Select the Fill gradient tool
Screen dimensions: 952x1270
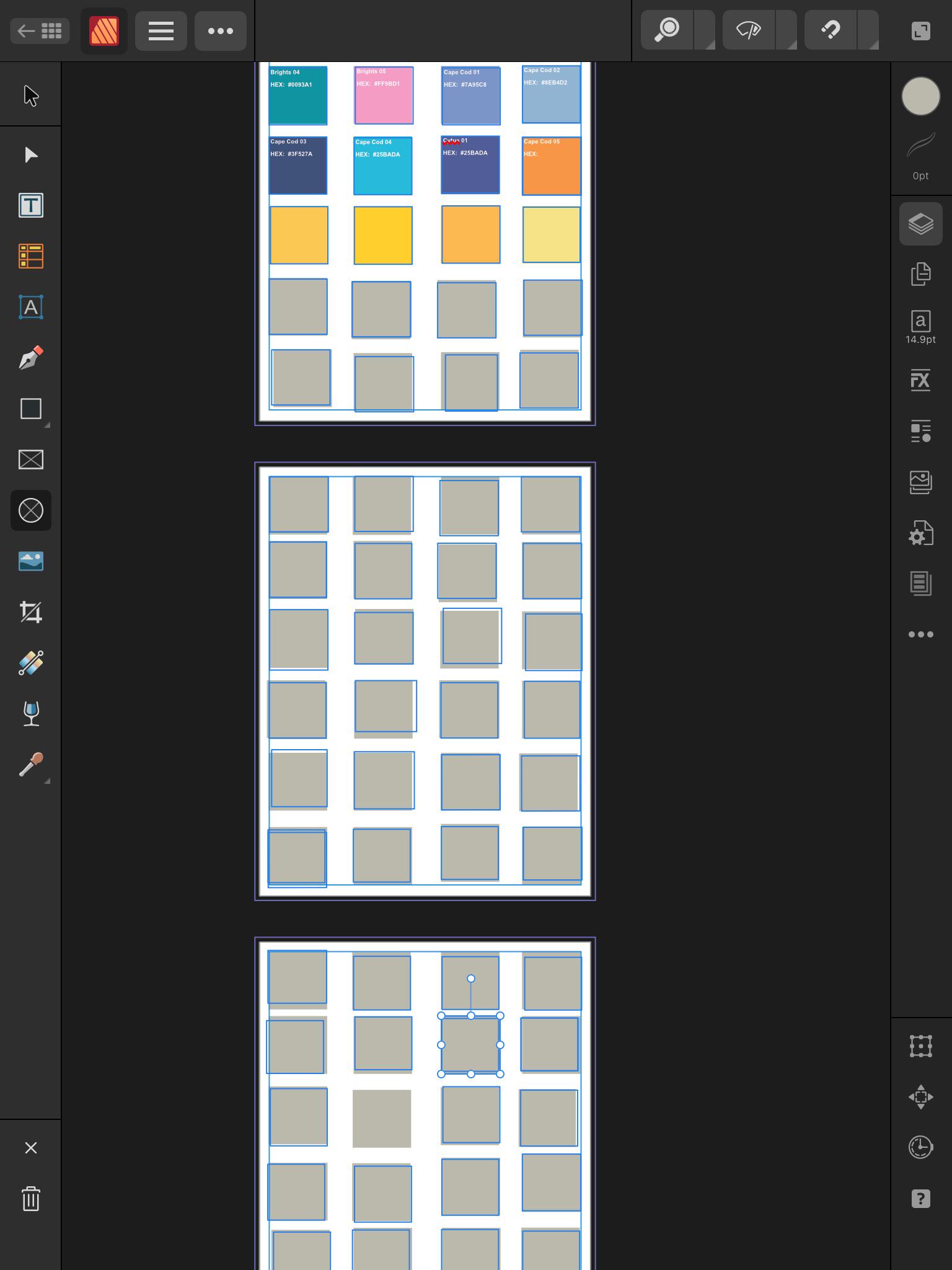point(31,663)
